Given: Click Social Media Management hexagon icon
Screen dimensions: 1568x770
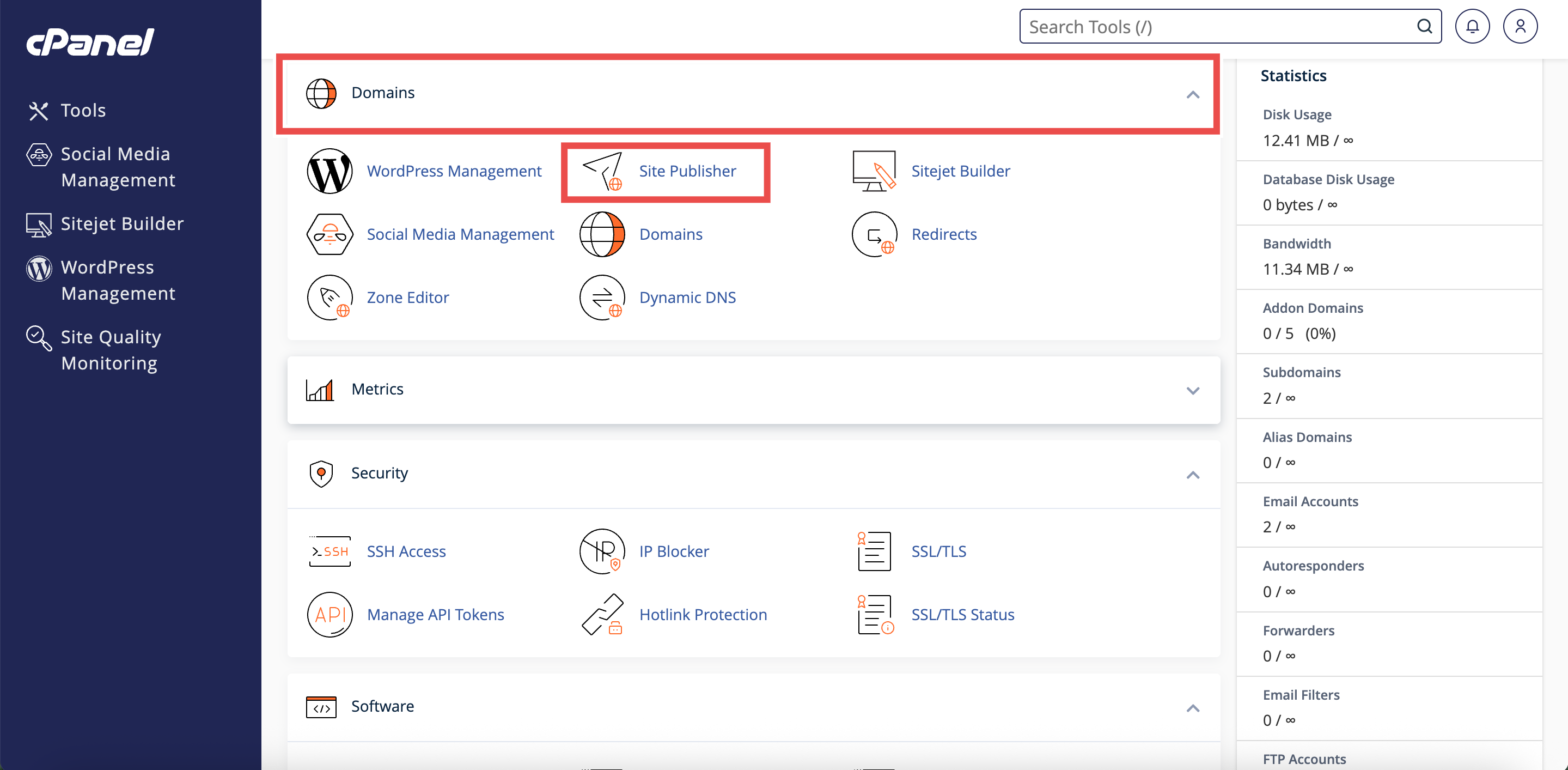Looking at the screenshot, I should [330, 234].
